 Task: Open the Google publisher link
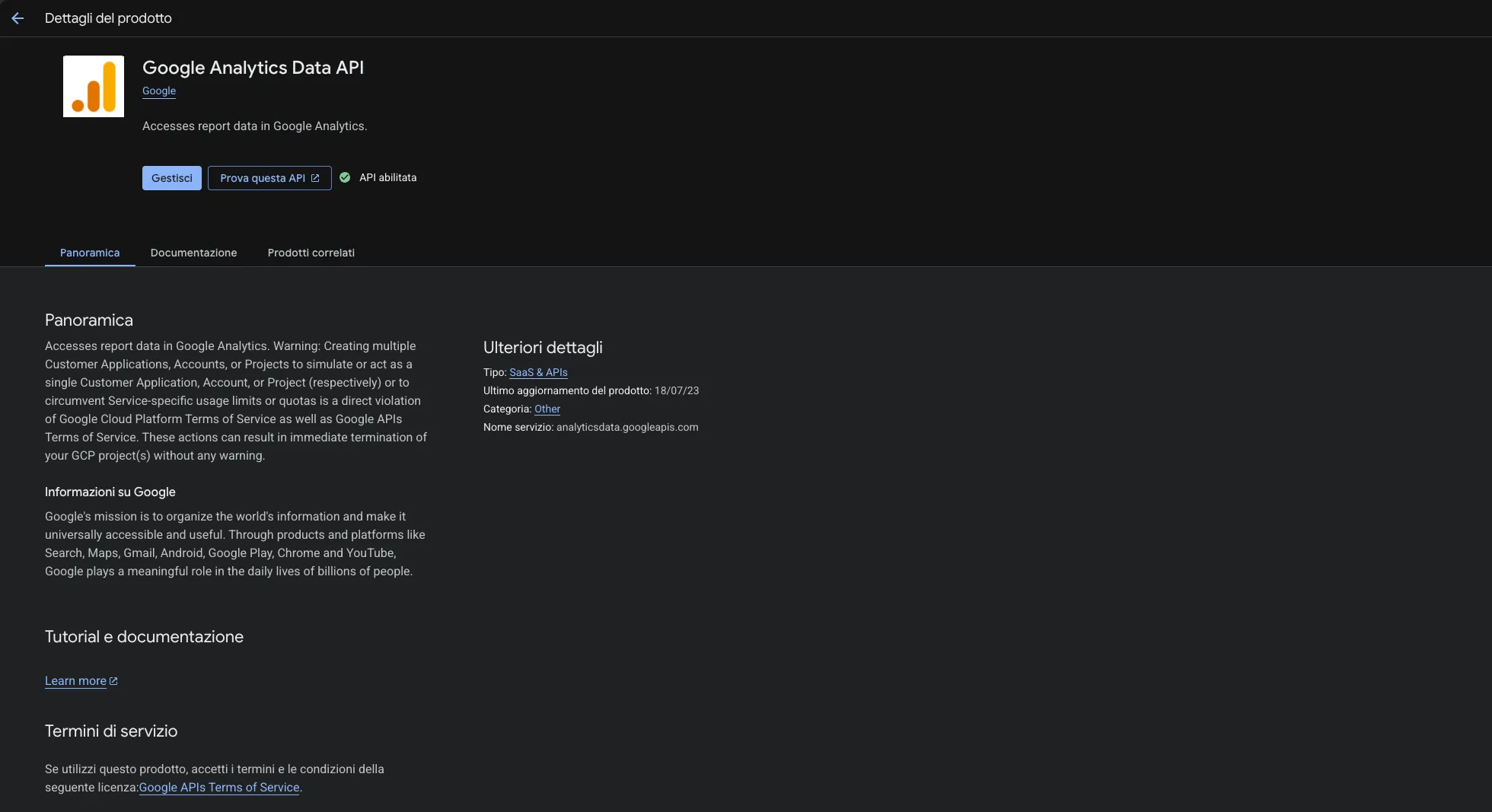tap(159, 91)
